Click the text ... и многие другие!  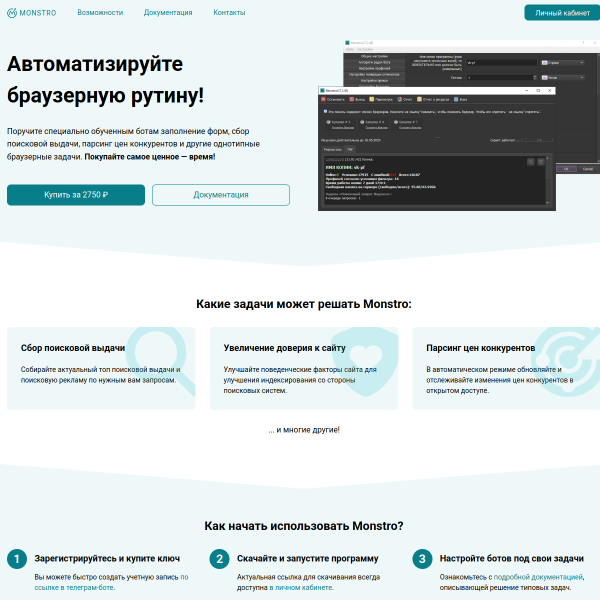coord(304,430)
